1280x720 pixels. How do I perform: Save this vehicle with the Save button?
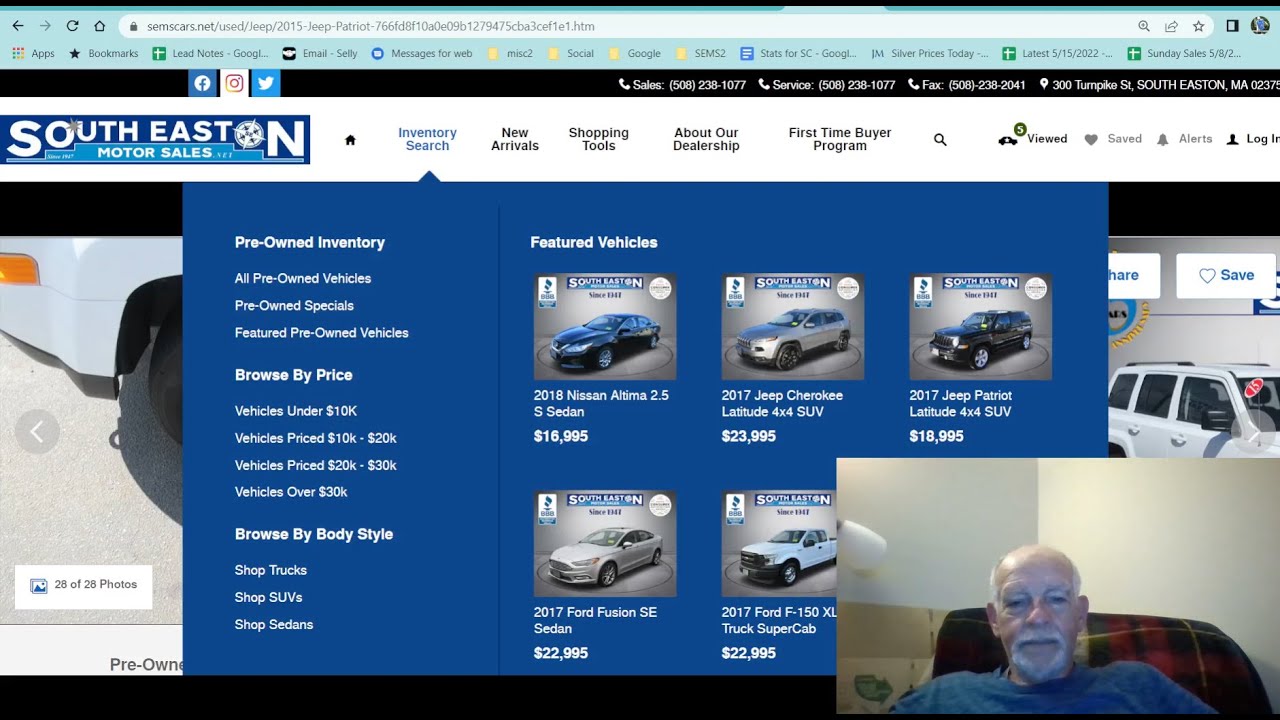click(x=1226, y=276)
